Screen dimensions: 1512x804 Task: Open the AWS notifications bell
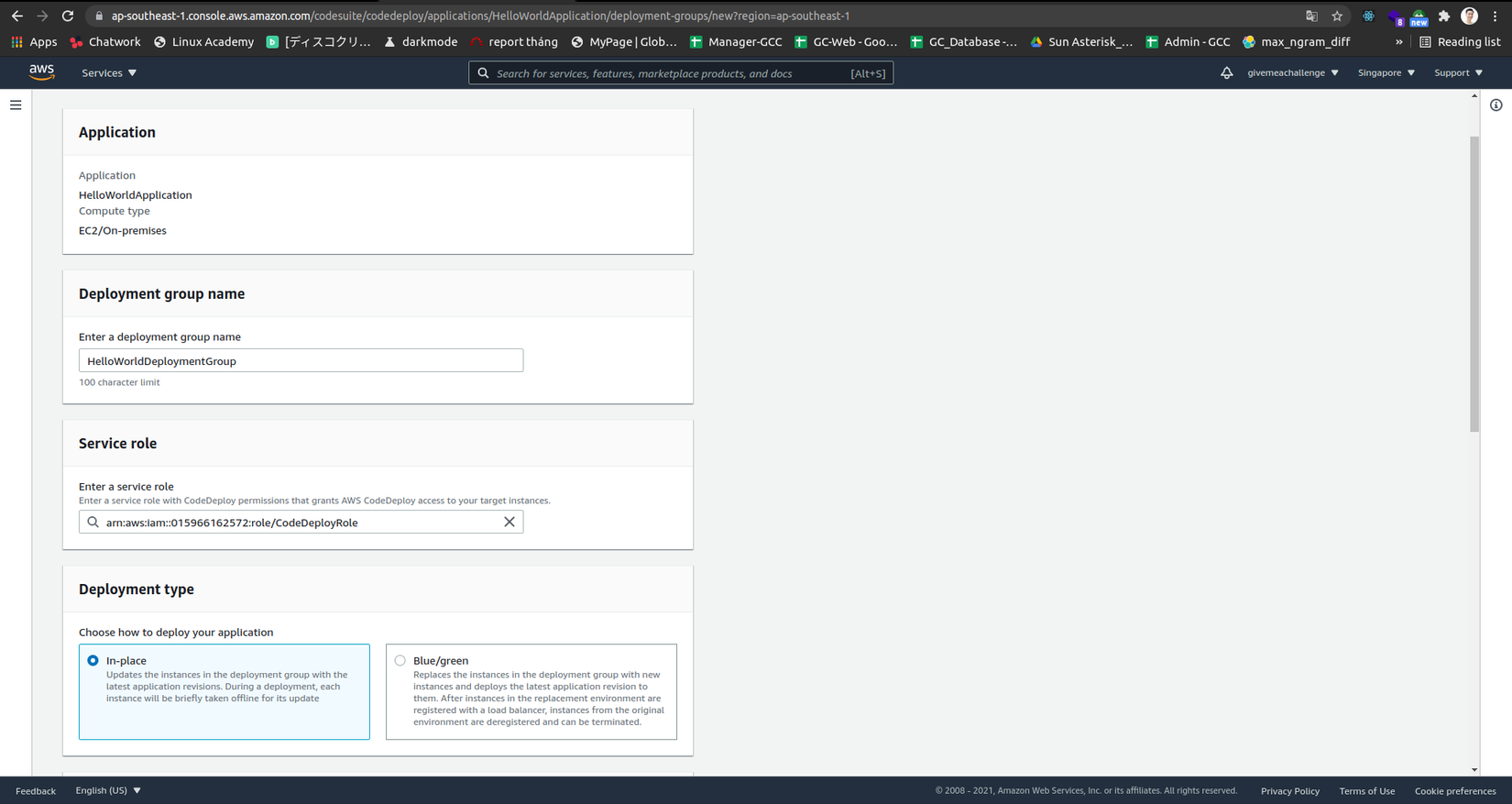pyautogui.click(x=1226, y=72)
